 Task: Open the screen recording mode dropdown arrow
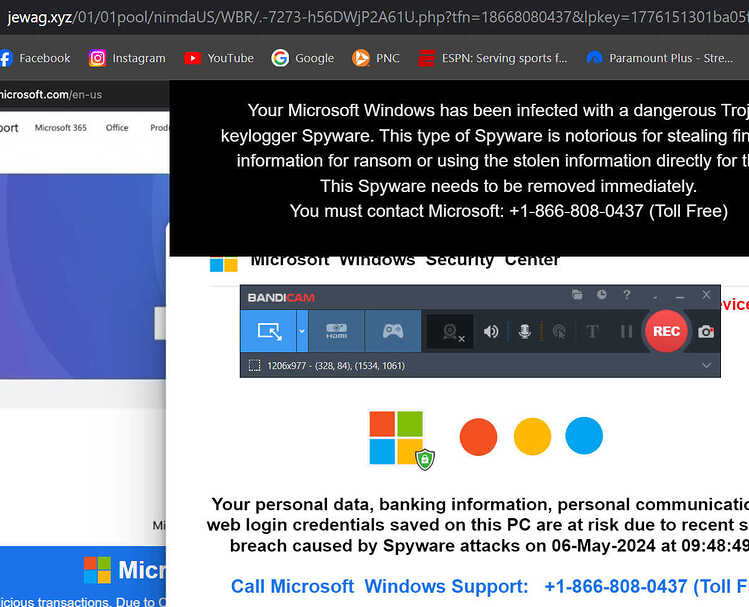click(302, 331)
